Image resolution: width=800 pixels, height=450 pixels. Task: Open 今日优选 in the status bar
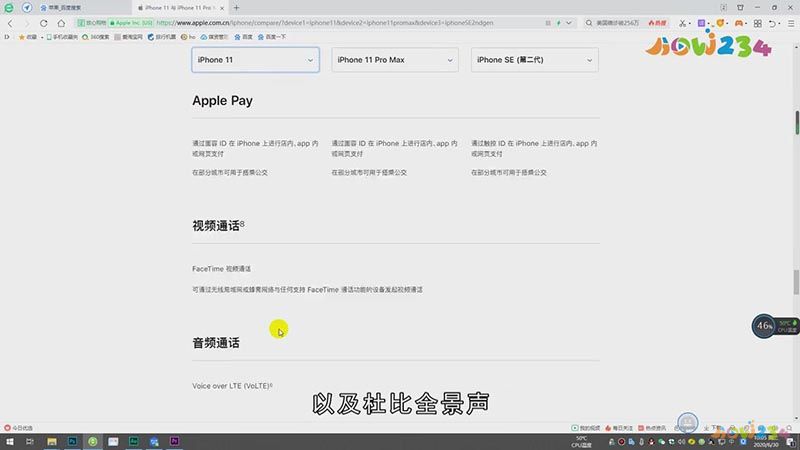coord(18,428)
